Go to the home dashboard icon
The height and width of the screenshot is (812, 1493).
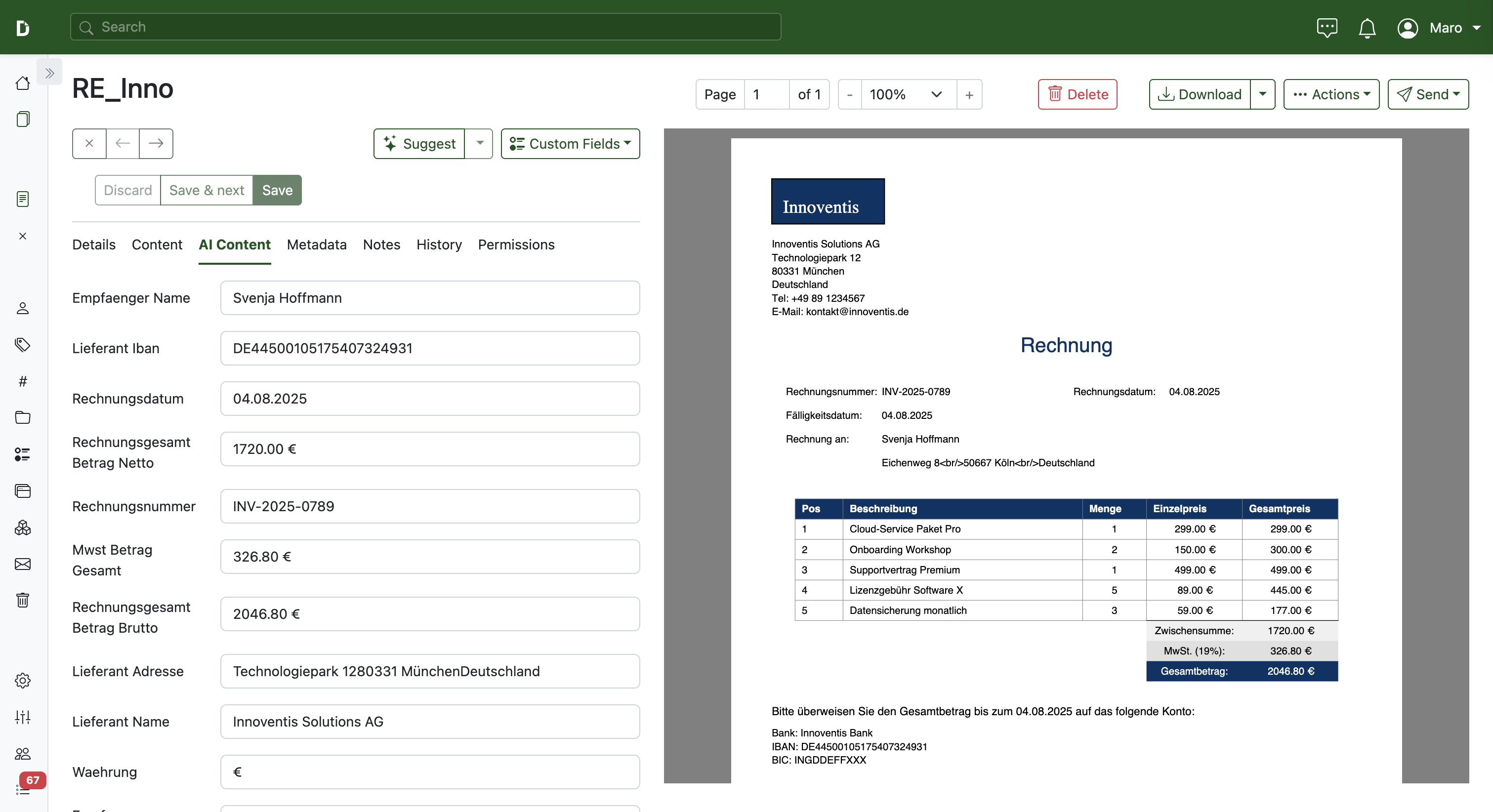[x=23, y=83]
